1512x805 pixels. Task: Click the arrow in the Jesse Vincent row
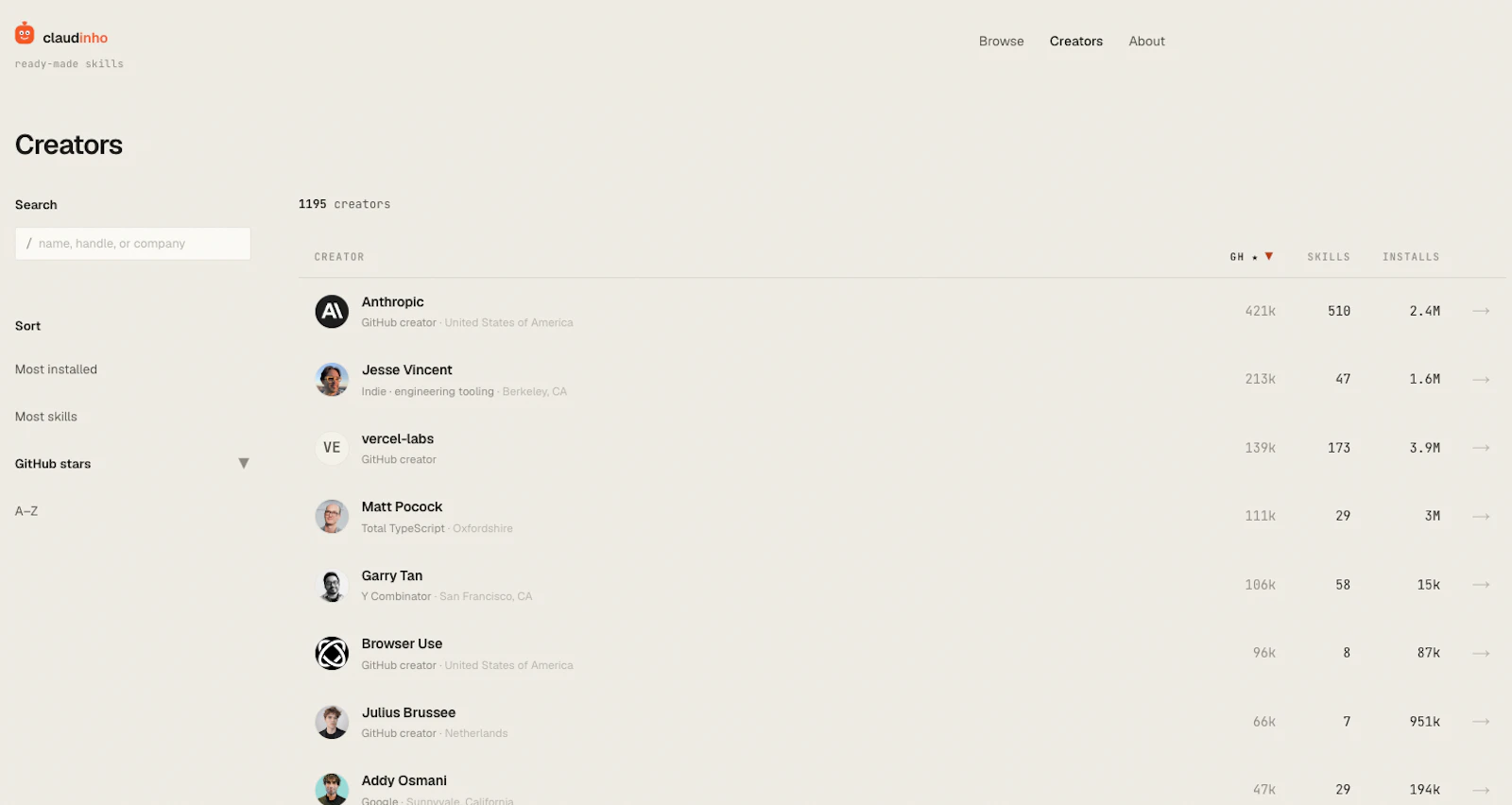pos(1481,379)
